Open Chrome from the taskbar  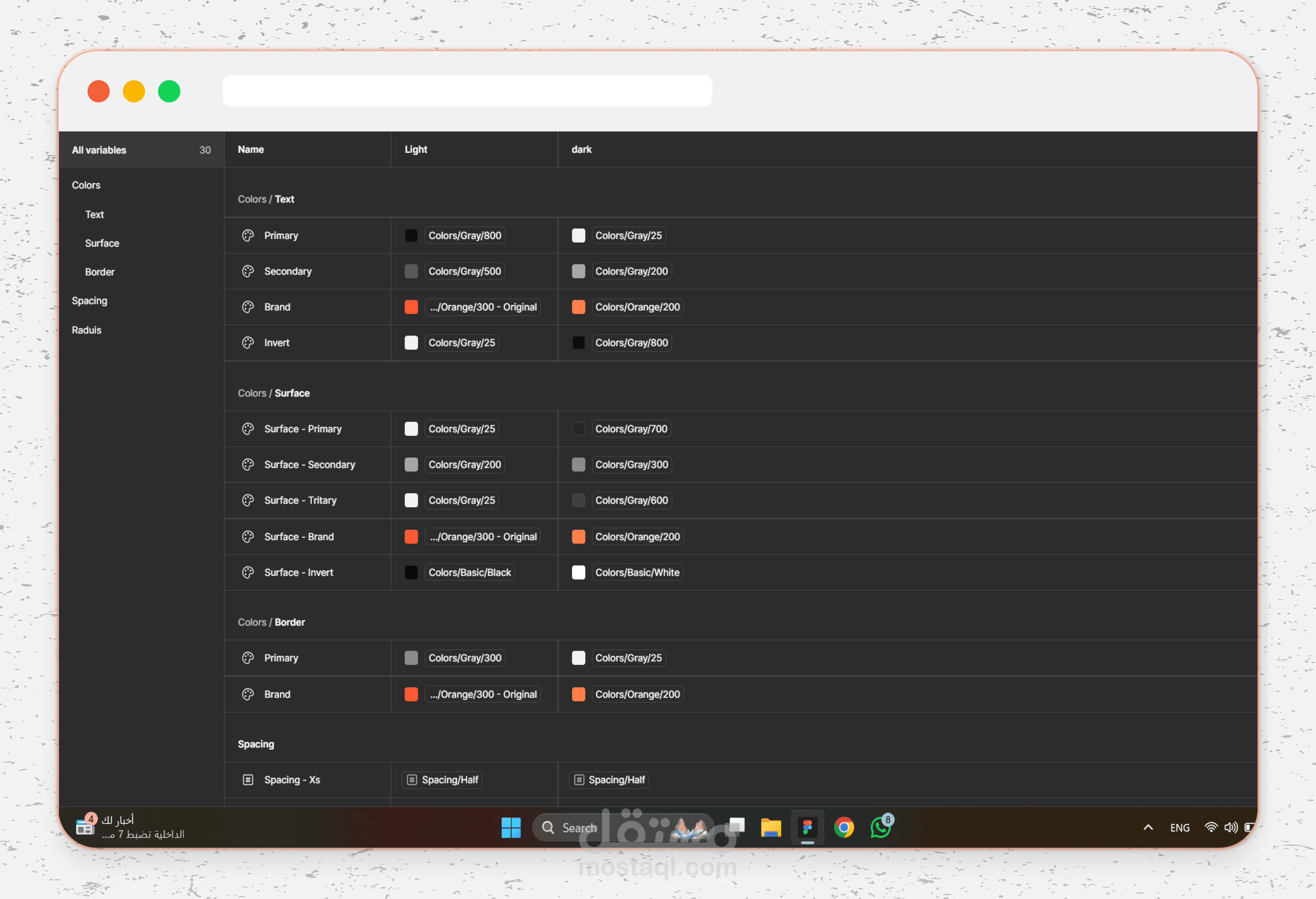pyautogui.click(x=844, y=828)
